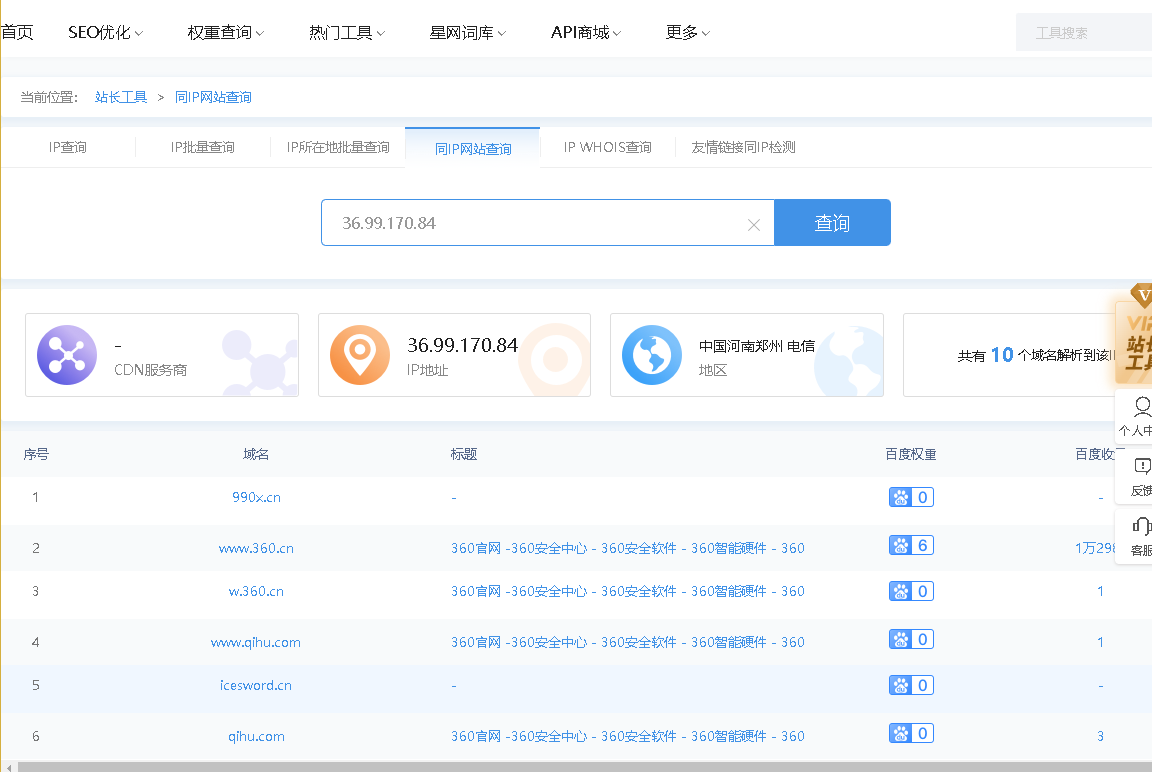1152x772 pixels.
Task: Click Baidu weight badge for www.qihu.com
Action: click(911, 639)
